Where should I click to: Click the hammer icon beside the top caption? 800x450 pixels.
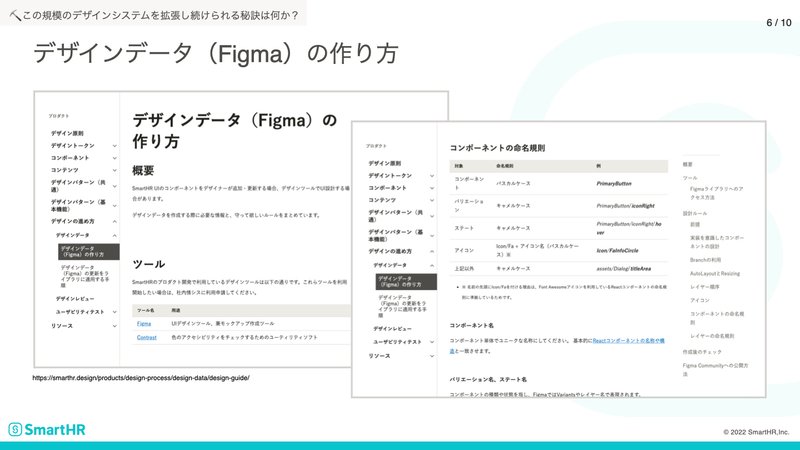15,16
